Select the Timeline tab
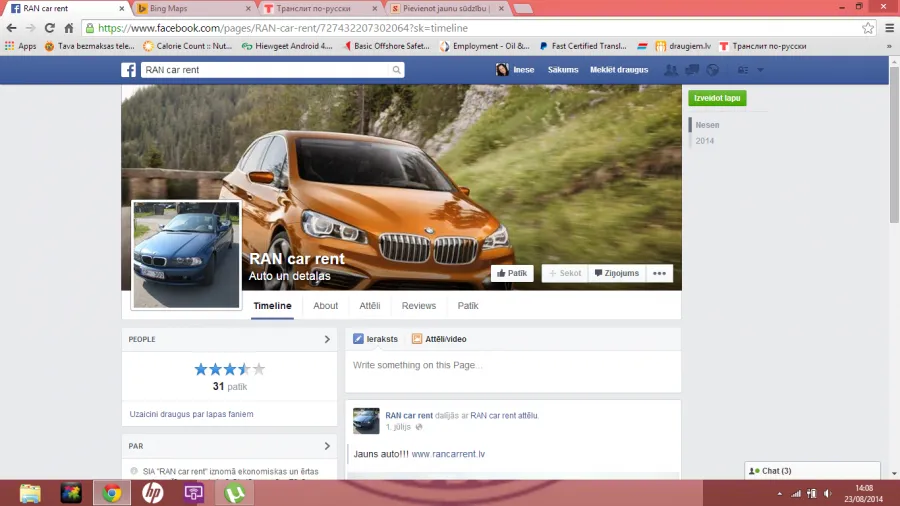Viewport: 900px width, 506px height. (272, 306)
